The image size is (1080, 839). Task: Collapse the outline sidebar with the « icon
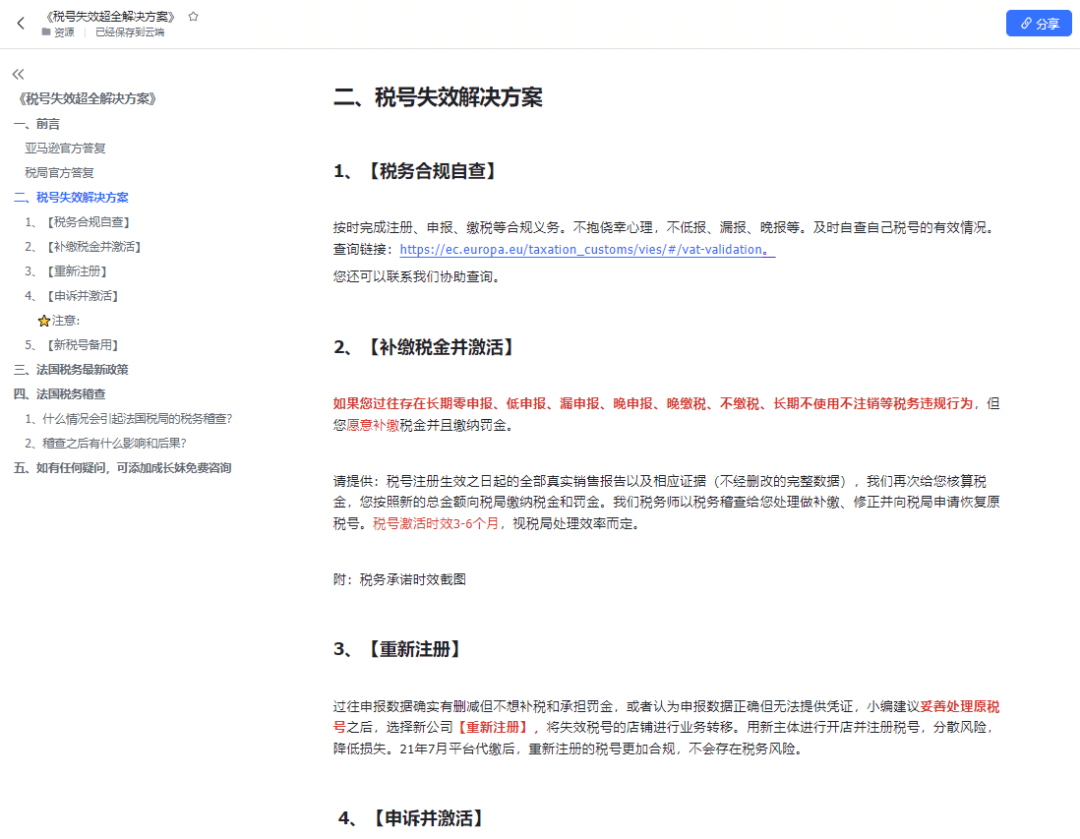point(17,73)
